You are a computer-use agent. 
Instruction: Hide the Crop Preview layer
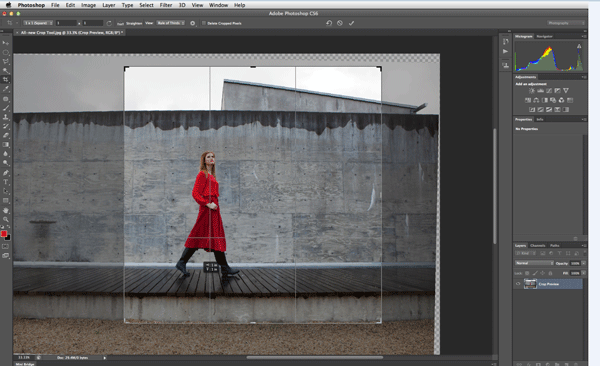[x=518, y=284]
